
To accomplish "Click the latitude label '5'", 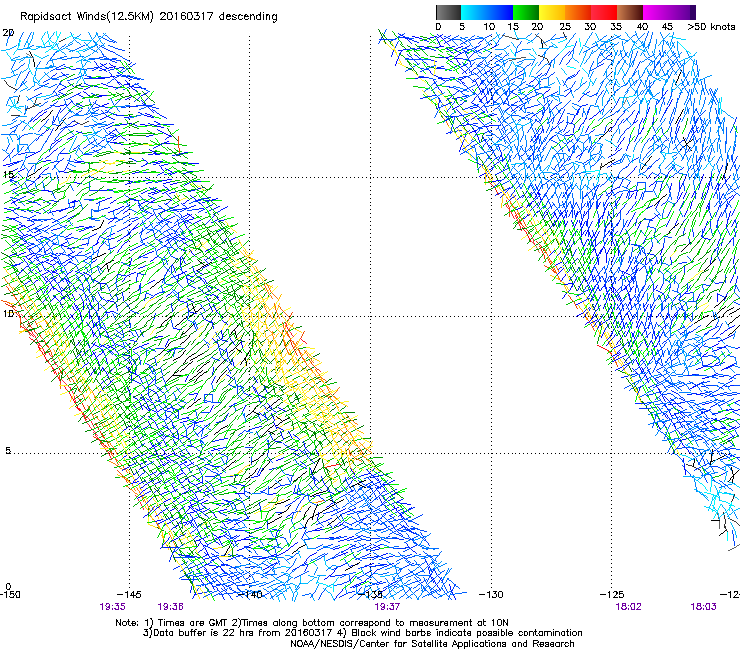I will [8, 451].
